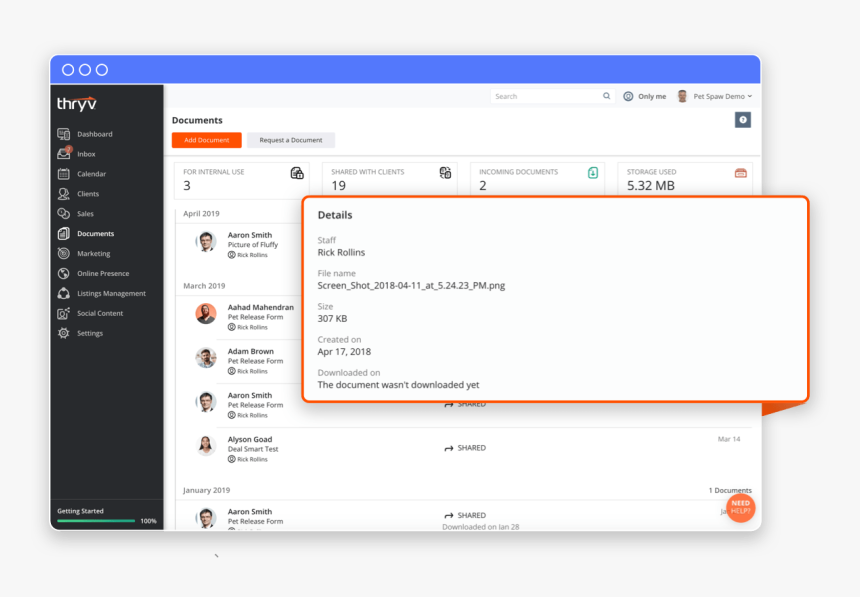This screenshot has height=597, width=860.
Task: Click the Shared With Clients icon
Action: (445, 173)
